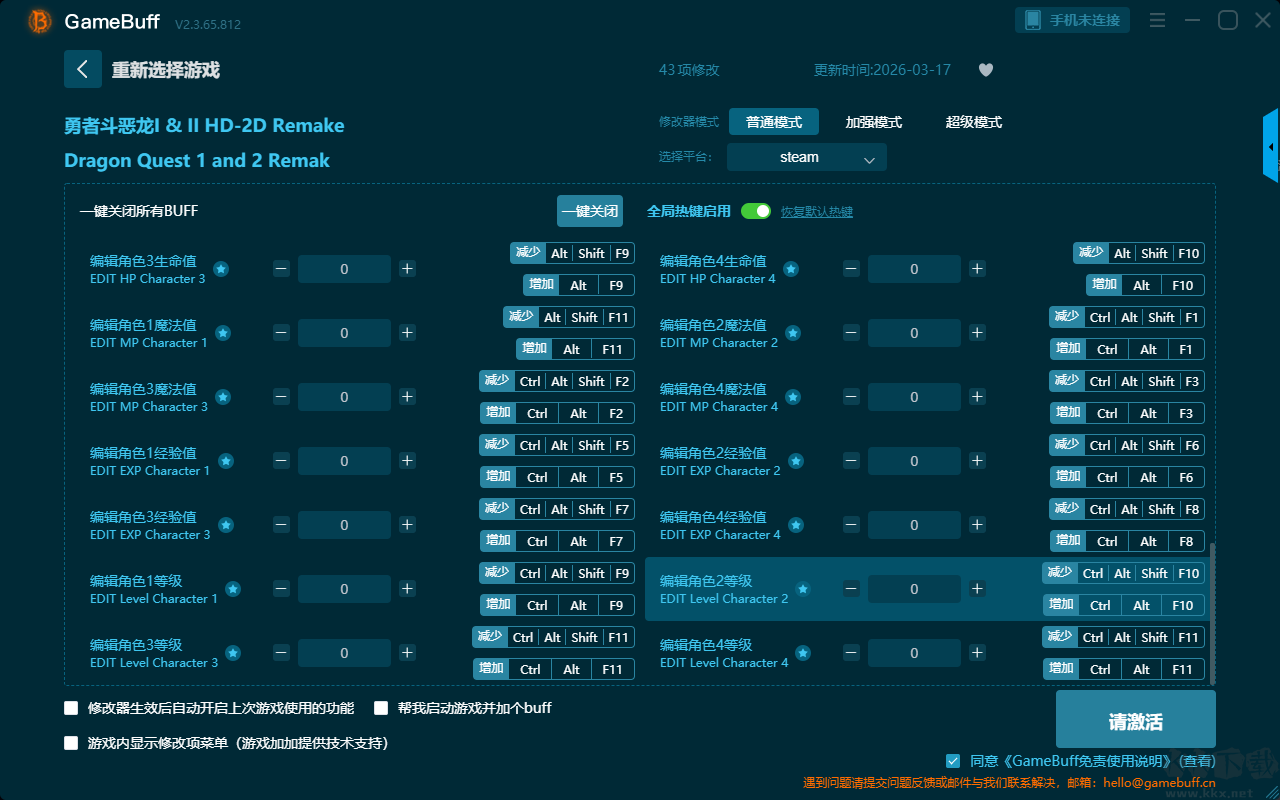Check 修改器生效后自动开启上次游戏使用的功能
The width and height of the screenshot is (1280, 800).
tap(71, 708)
